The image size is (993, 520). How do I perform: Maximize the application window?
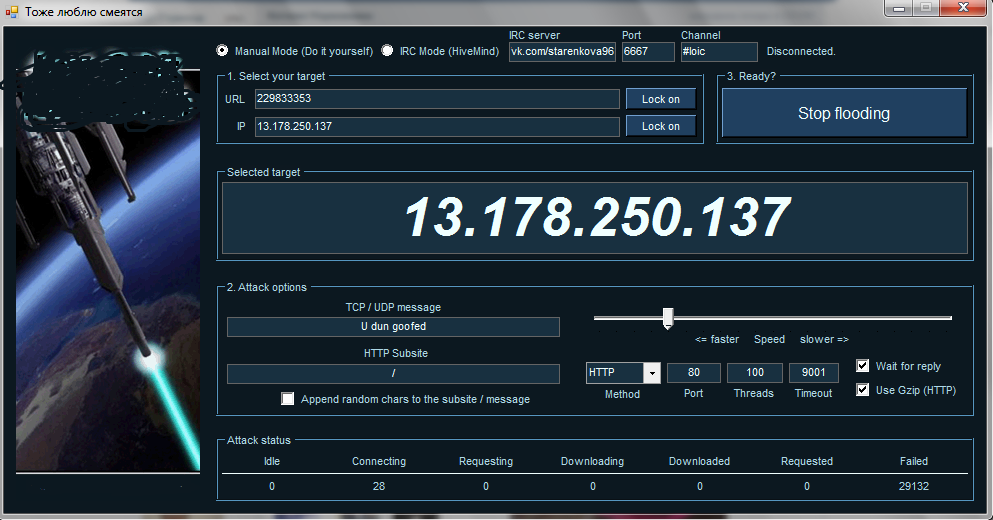926,8
